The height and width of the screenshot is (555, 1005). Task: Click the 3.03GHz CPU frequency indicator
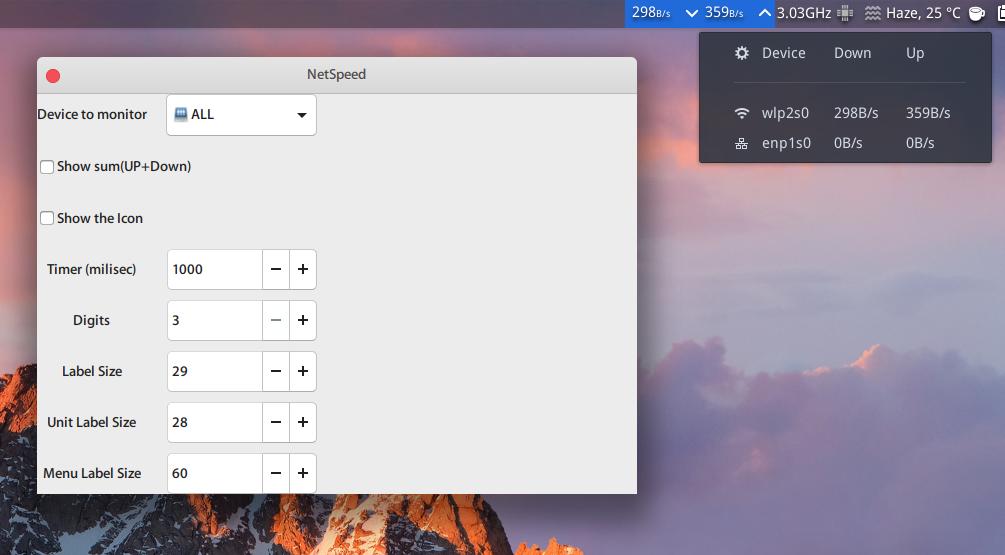pyautogui.click(x=804, y=13)
